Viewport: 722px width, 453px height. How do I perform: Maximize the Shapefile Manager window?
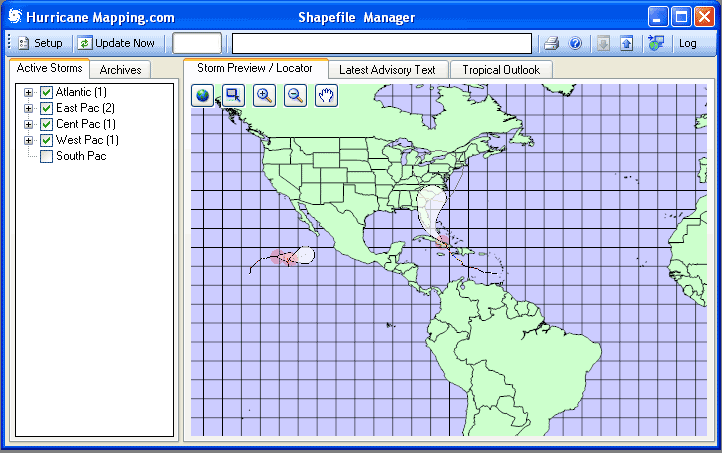point(681,17)
